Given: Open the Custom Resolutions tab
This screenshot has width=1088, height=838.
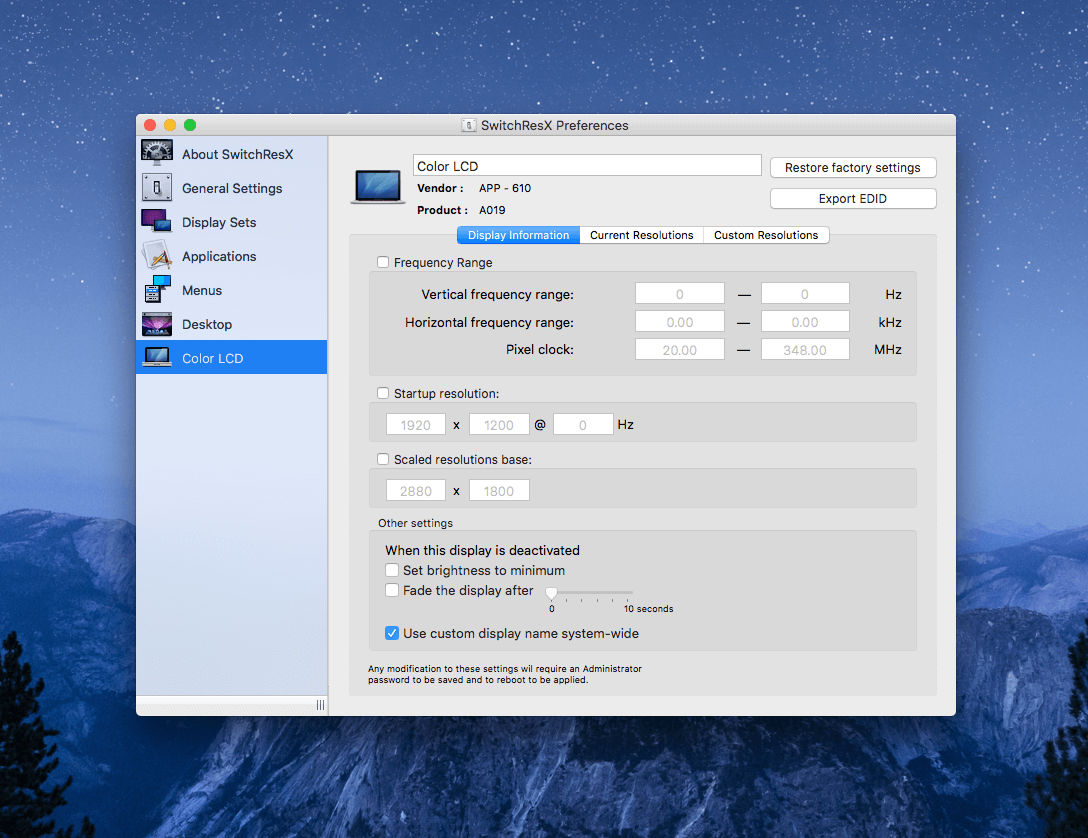Looking at the screenshot, I should point(766,235).
